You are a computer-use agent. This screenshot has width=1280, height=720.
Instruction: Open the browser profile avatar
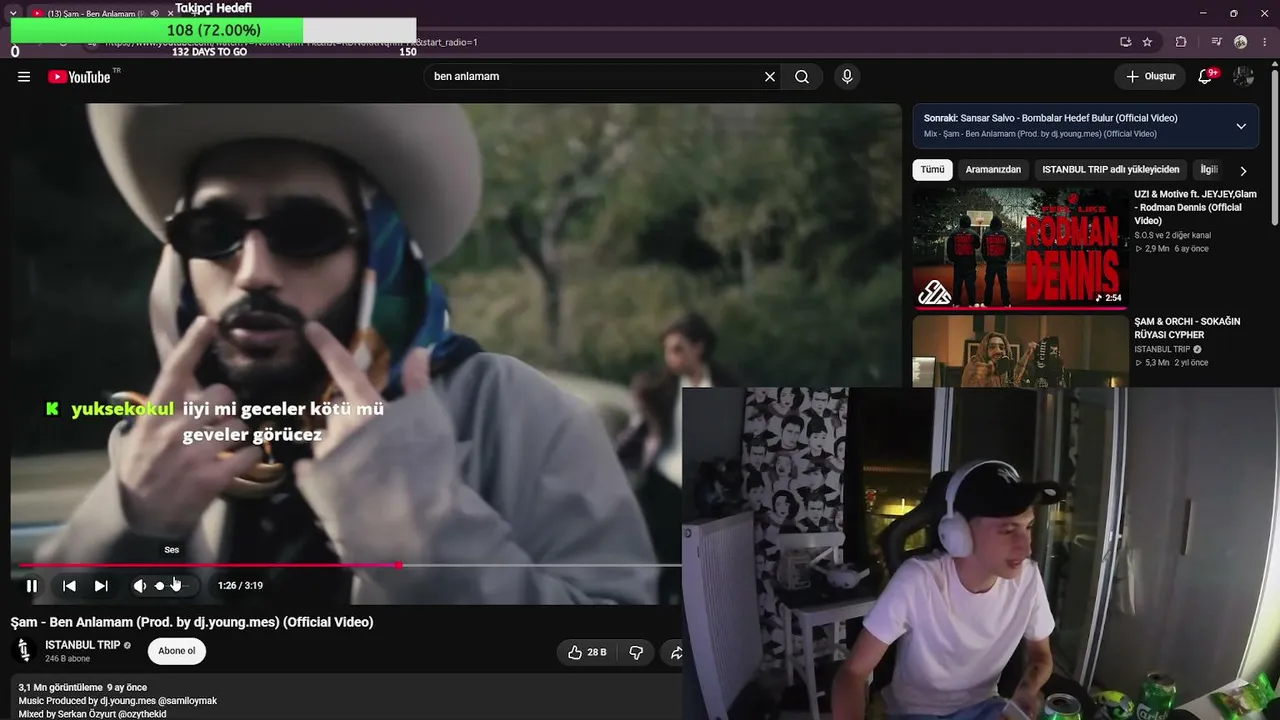point(1241,42)
